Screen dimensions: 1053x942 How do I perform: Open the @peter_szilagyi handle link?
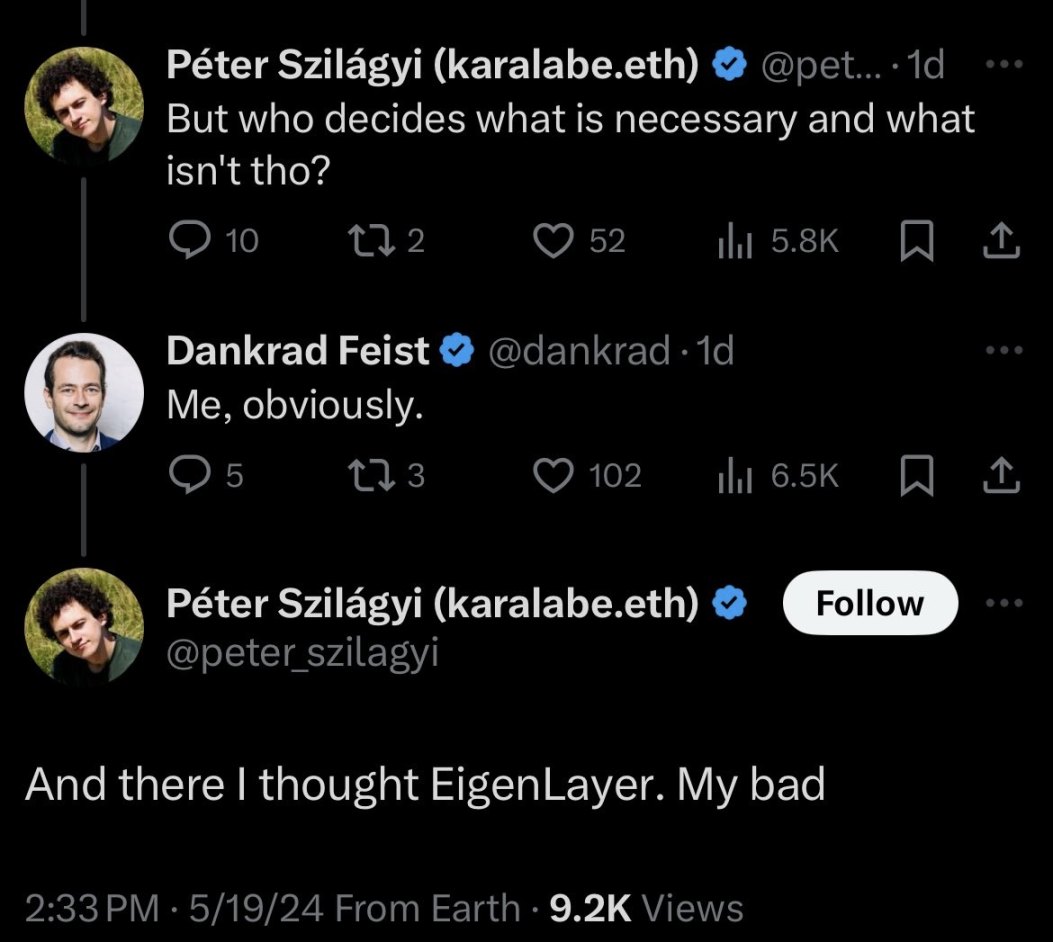pyautogui.click(x=302, y=653)
